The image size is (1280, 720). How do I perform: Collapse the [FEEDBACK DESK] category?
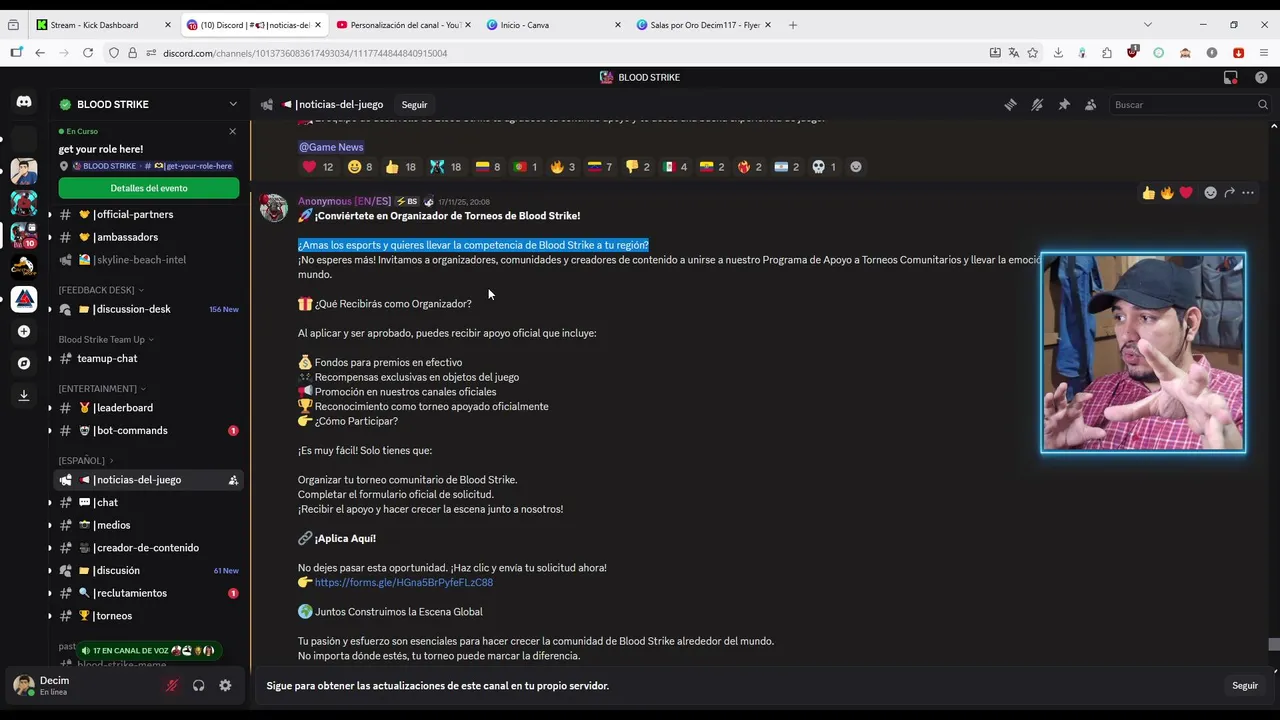click(99, 290)
